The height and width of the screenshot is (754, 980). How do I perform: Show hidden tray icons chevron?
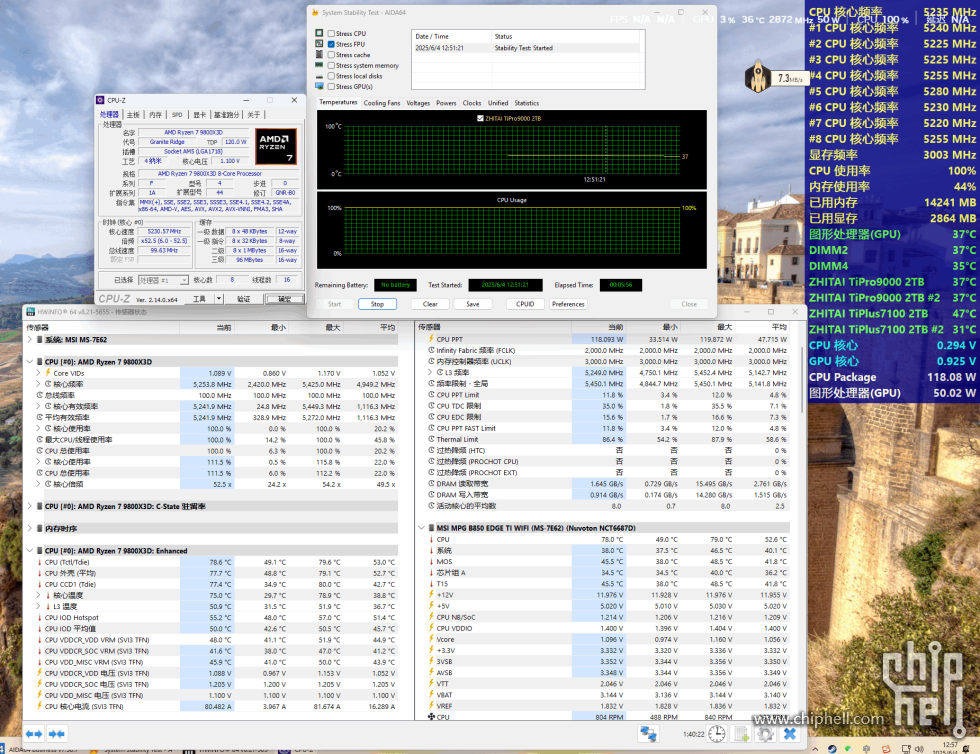point(815,748)
